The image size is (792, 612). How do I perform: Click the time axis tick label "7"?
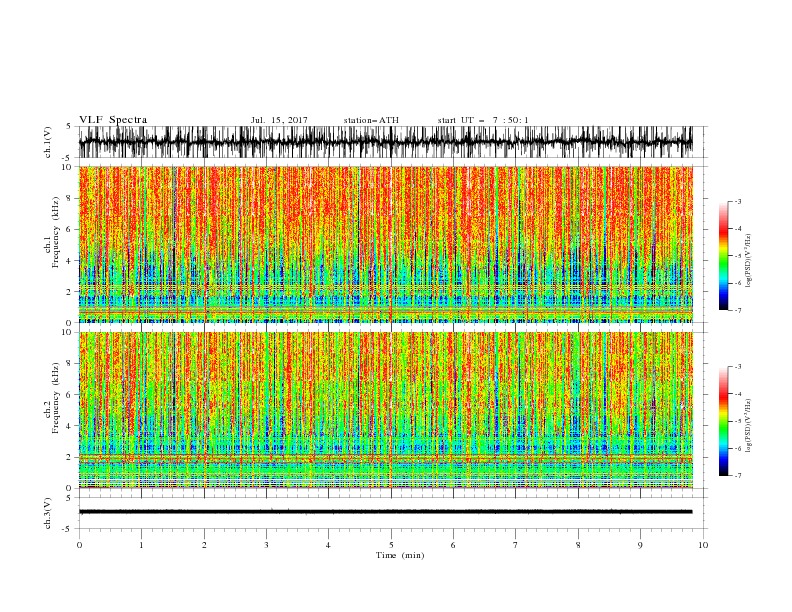click(x=516, y=545)
